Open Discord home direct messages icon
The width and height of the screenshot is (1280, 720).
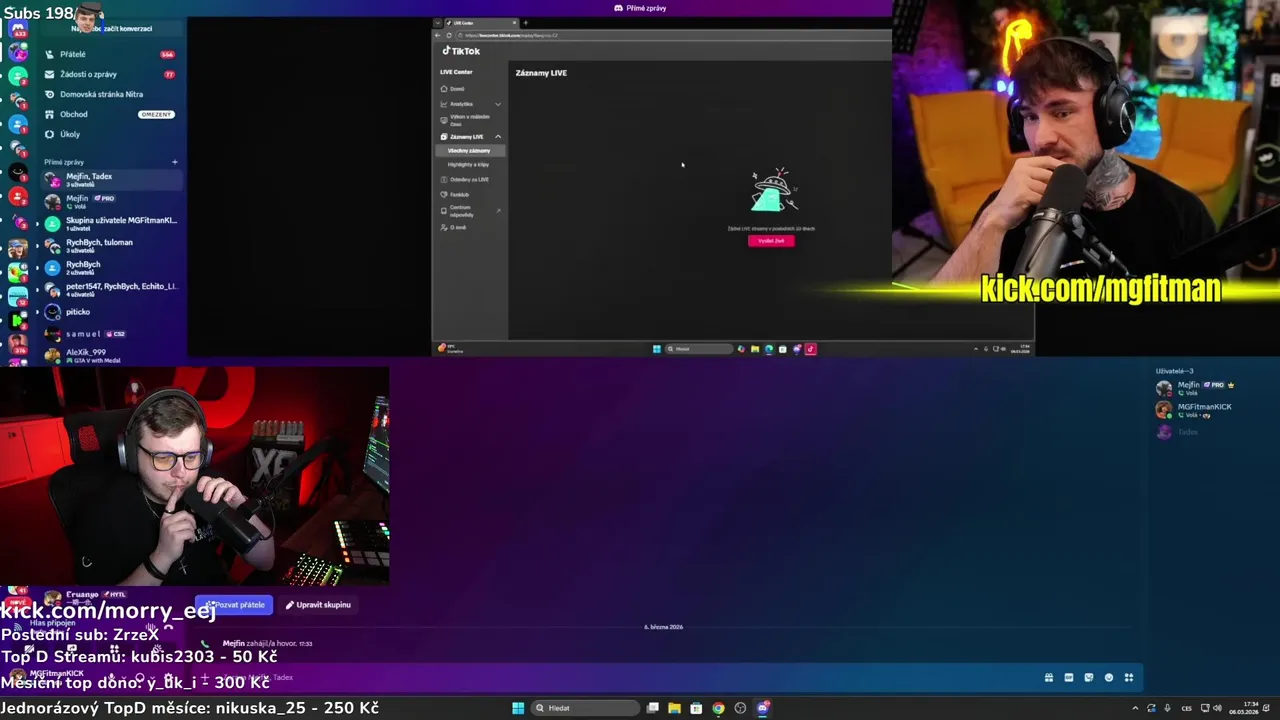pos(17,28)
